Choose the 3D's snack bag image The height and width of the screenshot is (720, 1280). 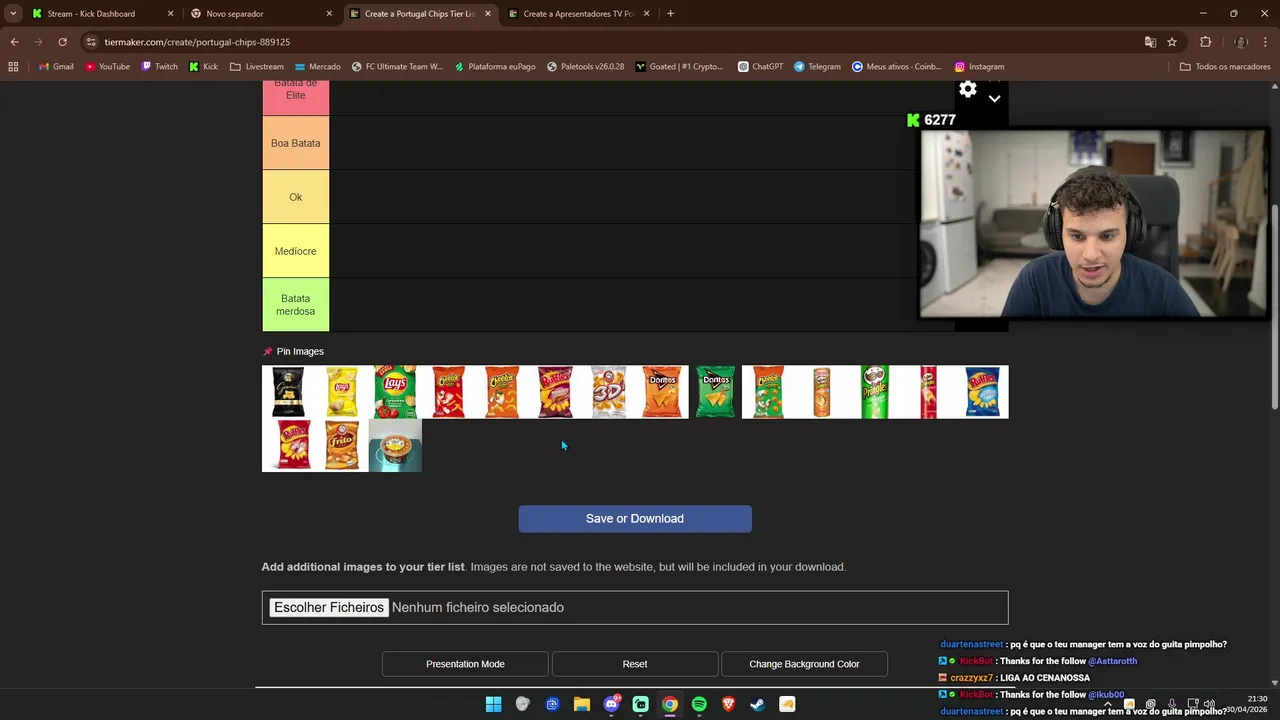[608, 392]
